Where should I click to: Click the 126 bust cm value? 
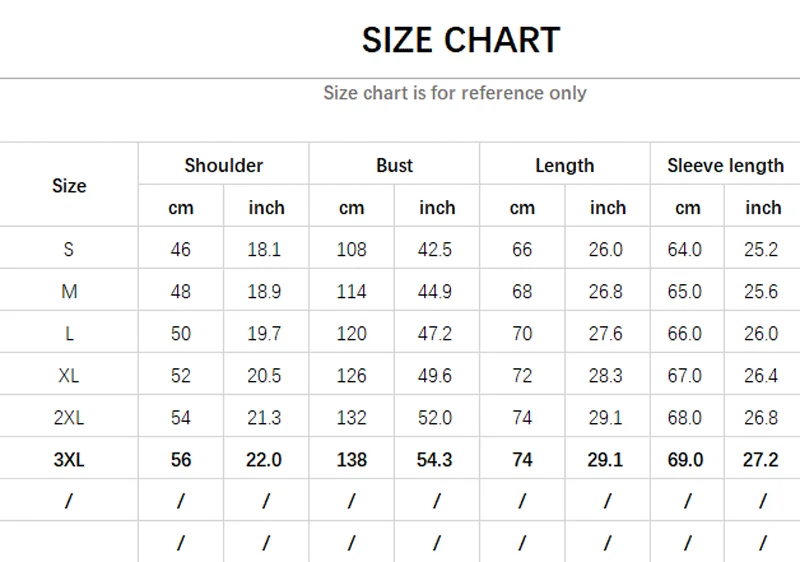coord(351,375)
